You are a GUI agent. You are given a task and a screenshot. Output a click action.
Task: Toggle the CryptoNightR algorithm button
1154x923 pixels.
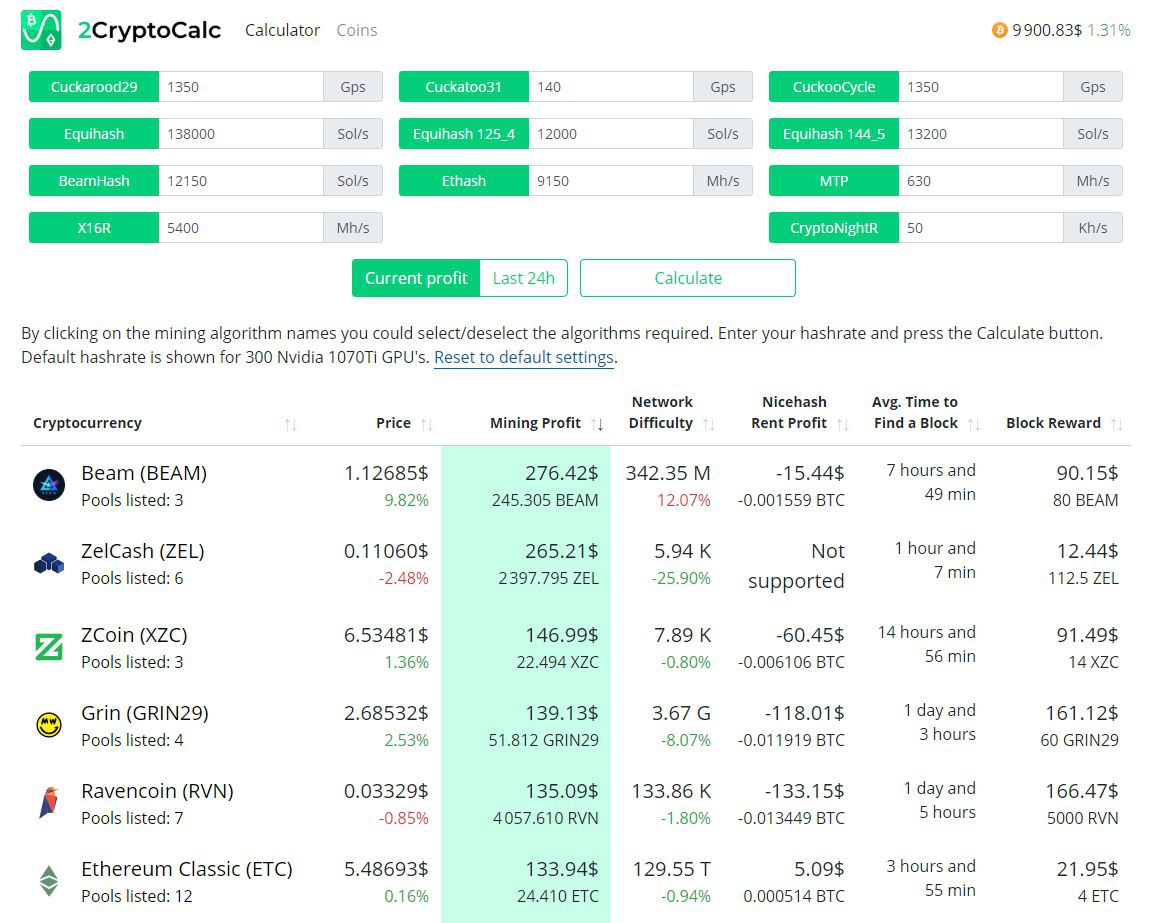pyautogui.click(x=834, y=228)
